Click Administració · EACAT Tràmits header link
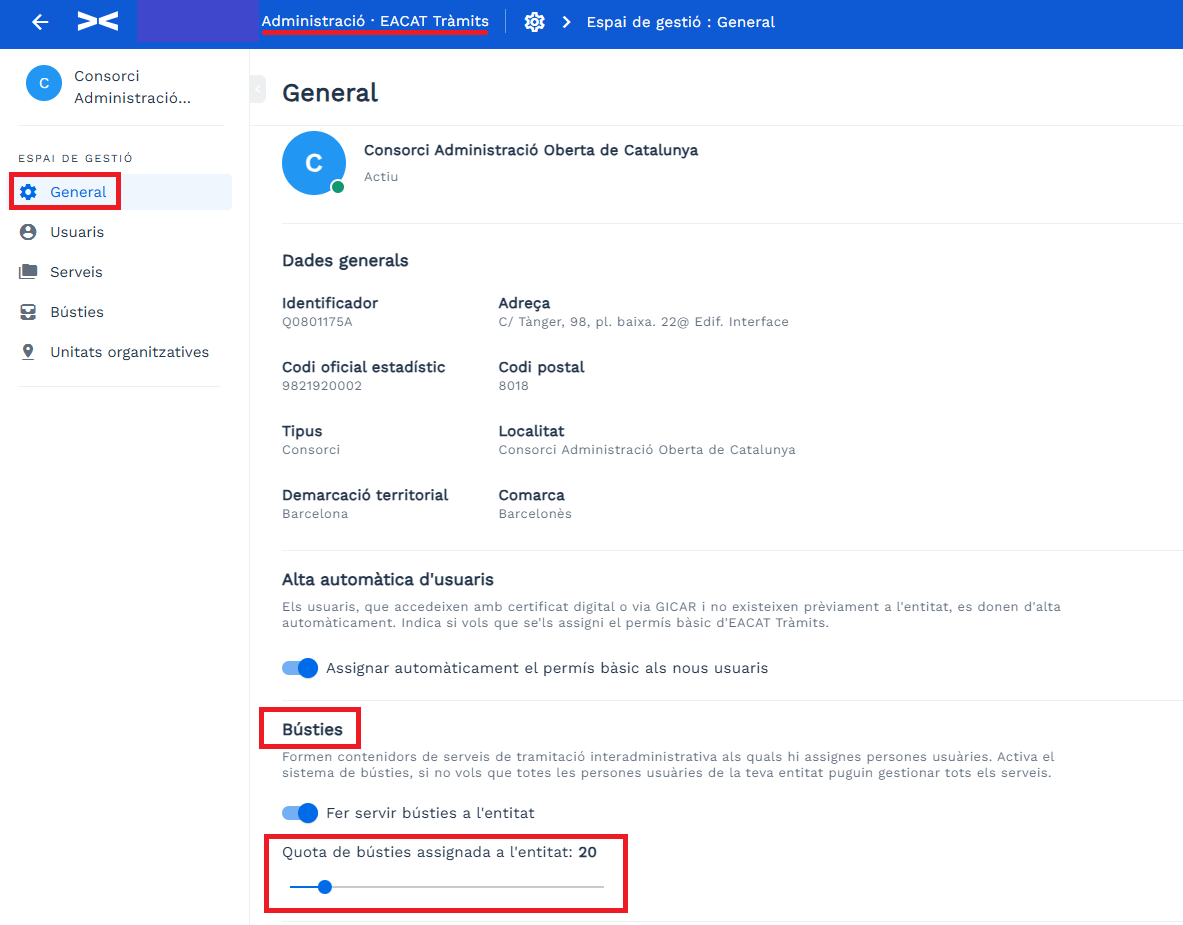1183x925 pixels. pyautogui.click(x=375, y=21)
